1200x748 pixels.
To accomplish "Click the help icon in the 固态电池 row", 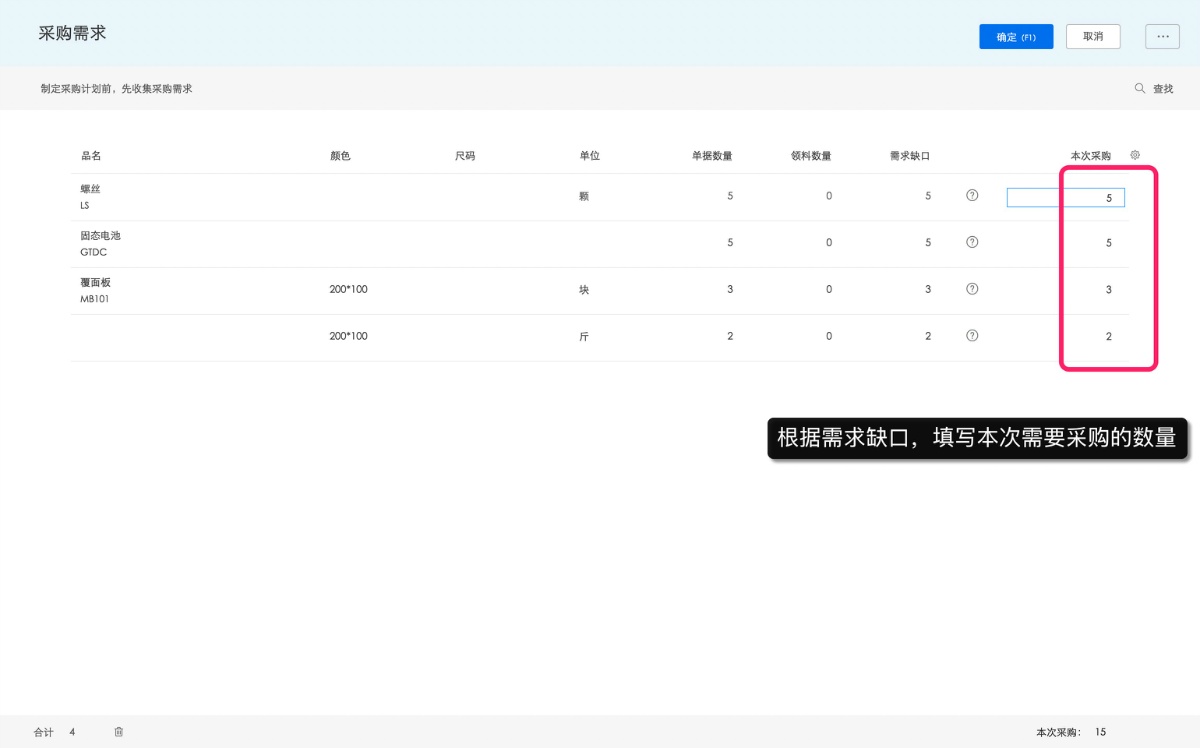I will [x=972, y=242].
